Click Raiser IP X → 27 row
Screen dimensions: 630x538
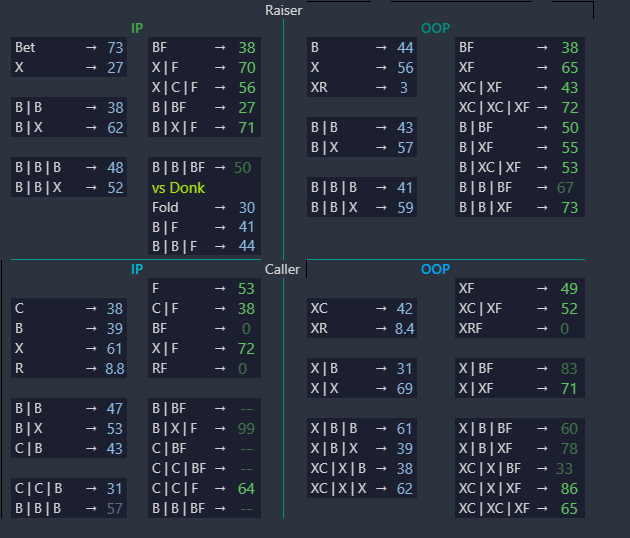pyautogui.click(x=69, y=67)
